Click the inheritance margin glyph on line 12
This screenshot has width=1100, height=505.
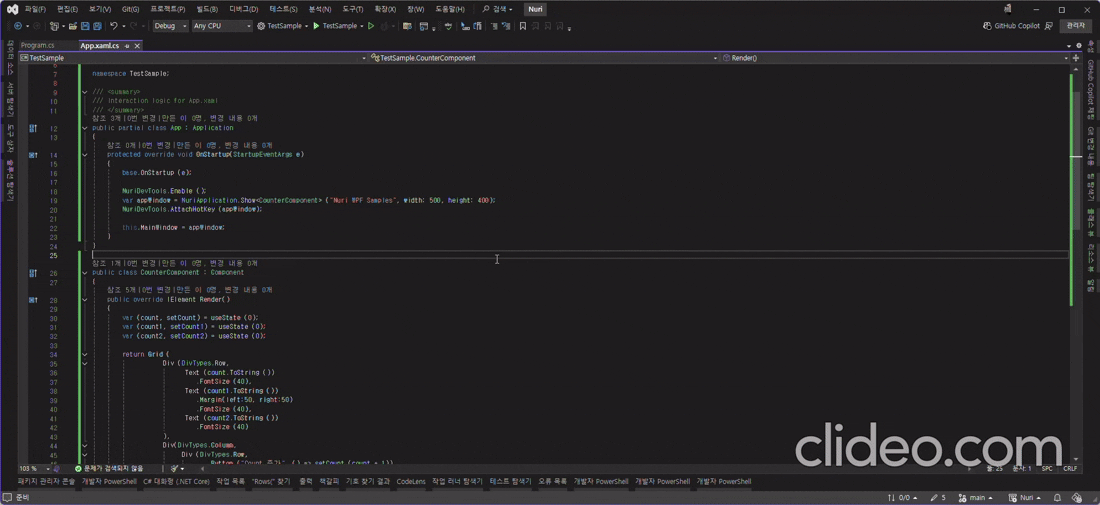[x=33, y=128]
